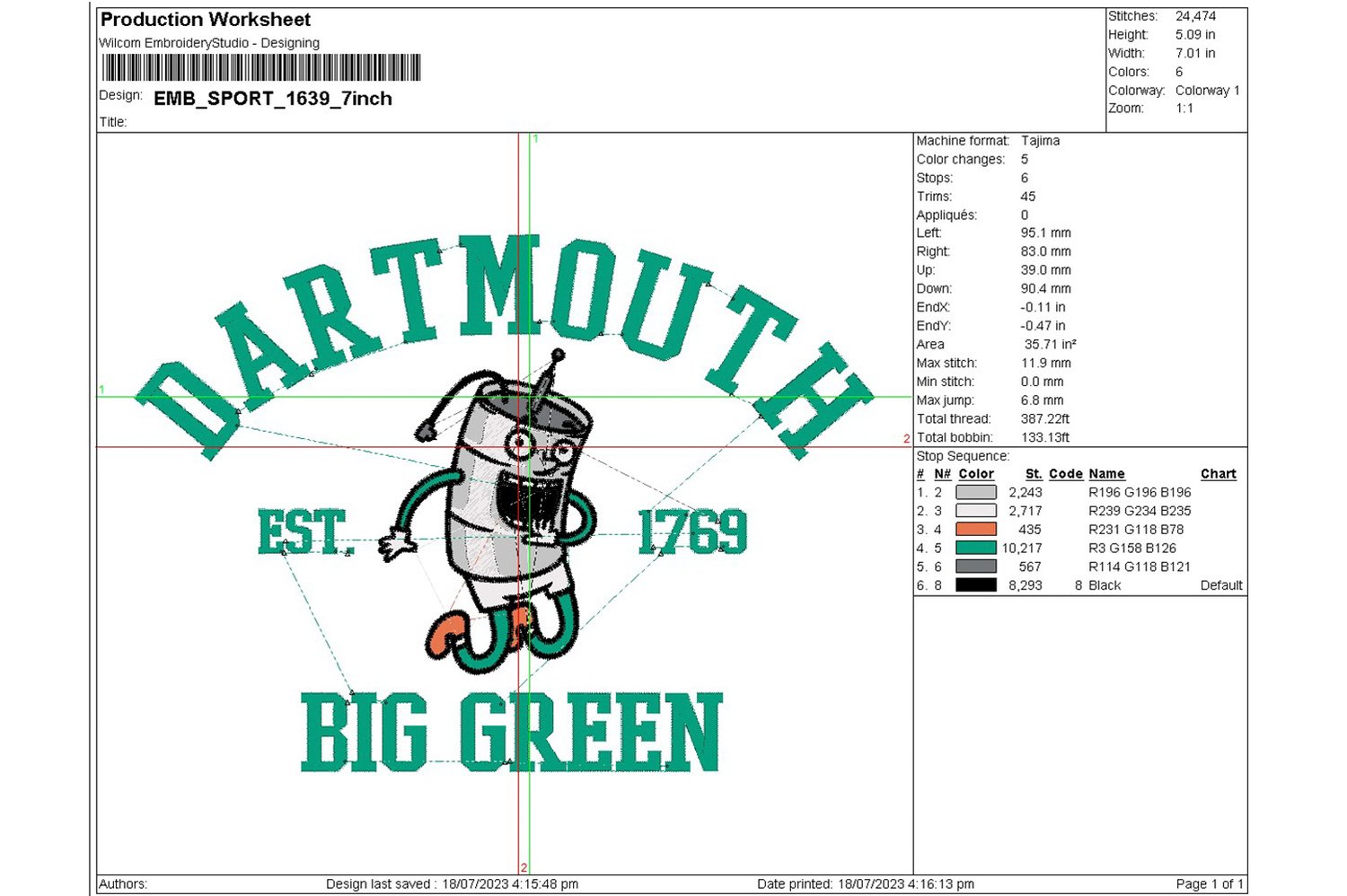This screenshot has height=896, width=1347.
Task: Click the left extent '95.1 mm'
Action: [1046, 233]
